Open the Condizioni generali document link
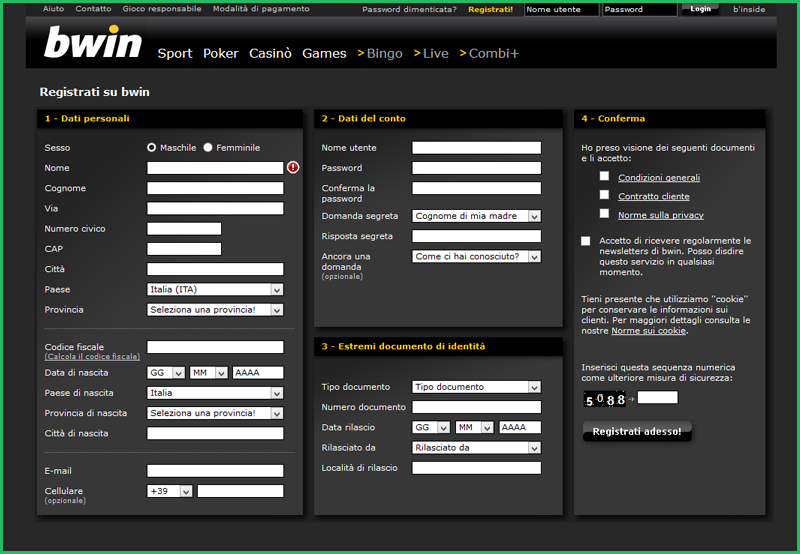Screen dimensions: 800x554 coord(659,178)
